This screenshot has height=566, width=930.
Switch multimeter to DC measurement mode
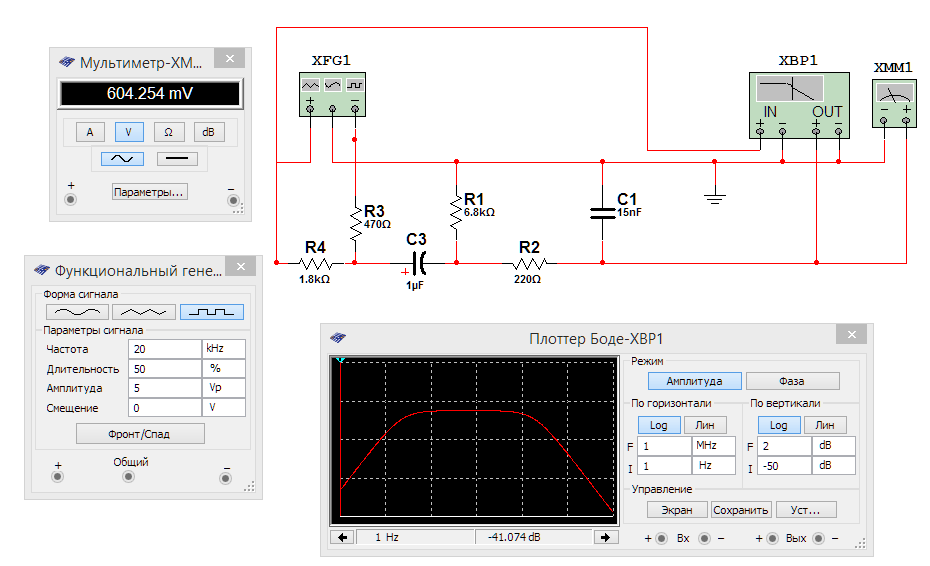[176, 158]
